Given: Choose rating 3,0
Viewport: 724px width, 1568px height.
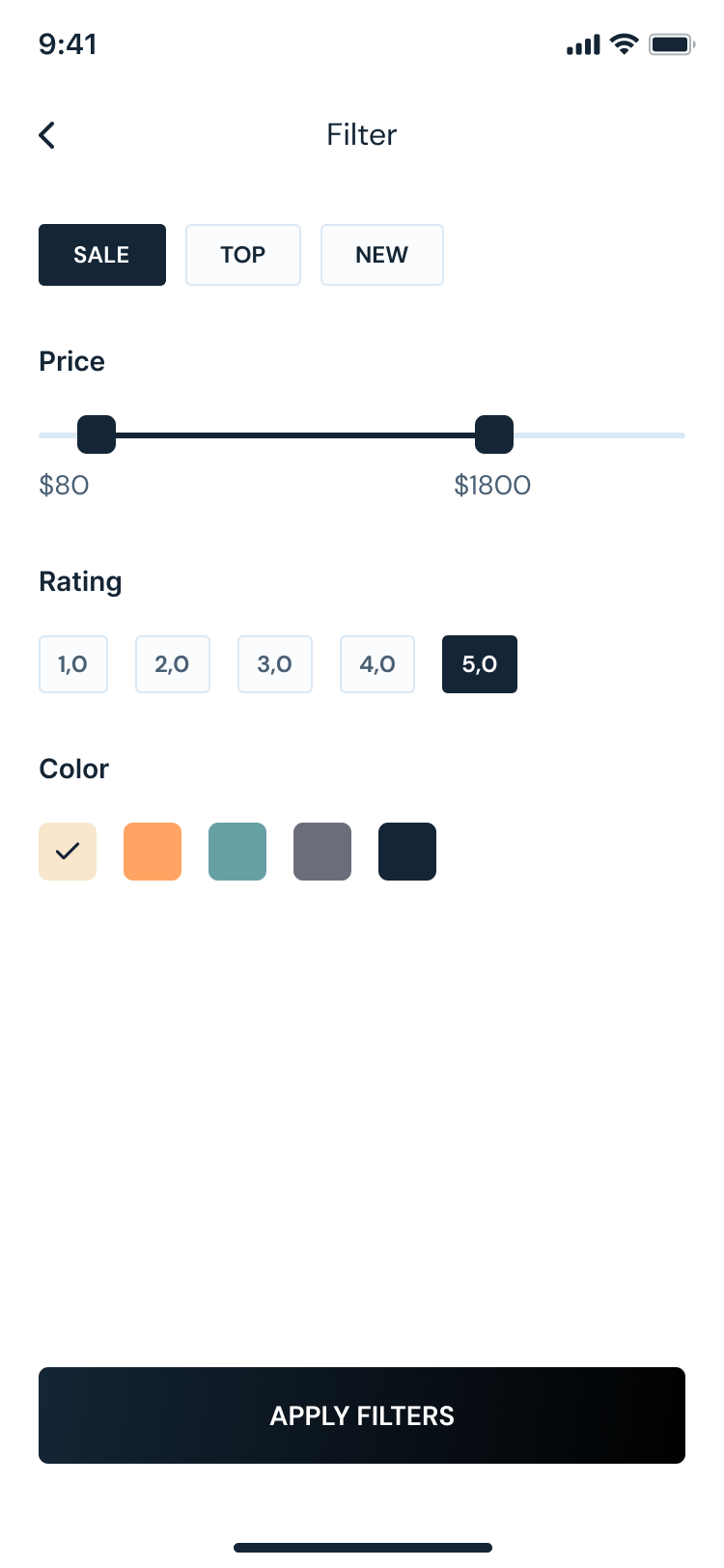Looking at the screenshot, I should coord(275,664).
